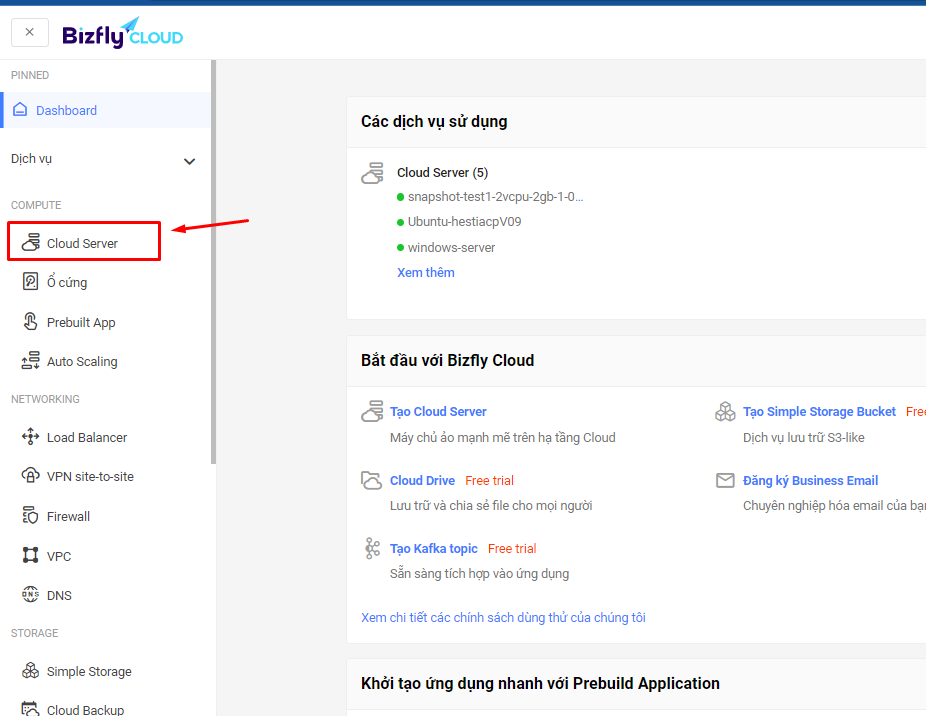Click the DNS globe icon
This screenshot has width=926, height=716.
coord(30,594)
